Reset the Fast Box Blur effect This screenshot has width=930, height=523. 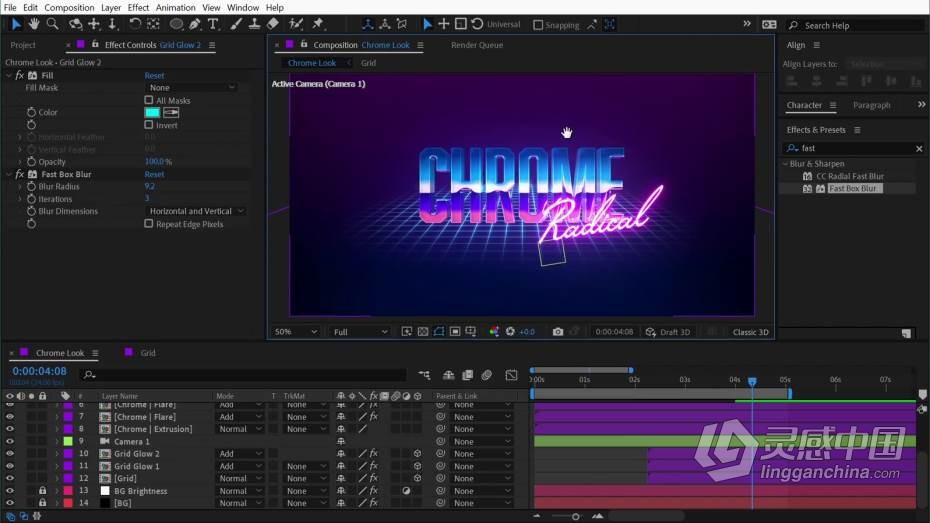click(154, 174)
